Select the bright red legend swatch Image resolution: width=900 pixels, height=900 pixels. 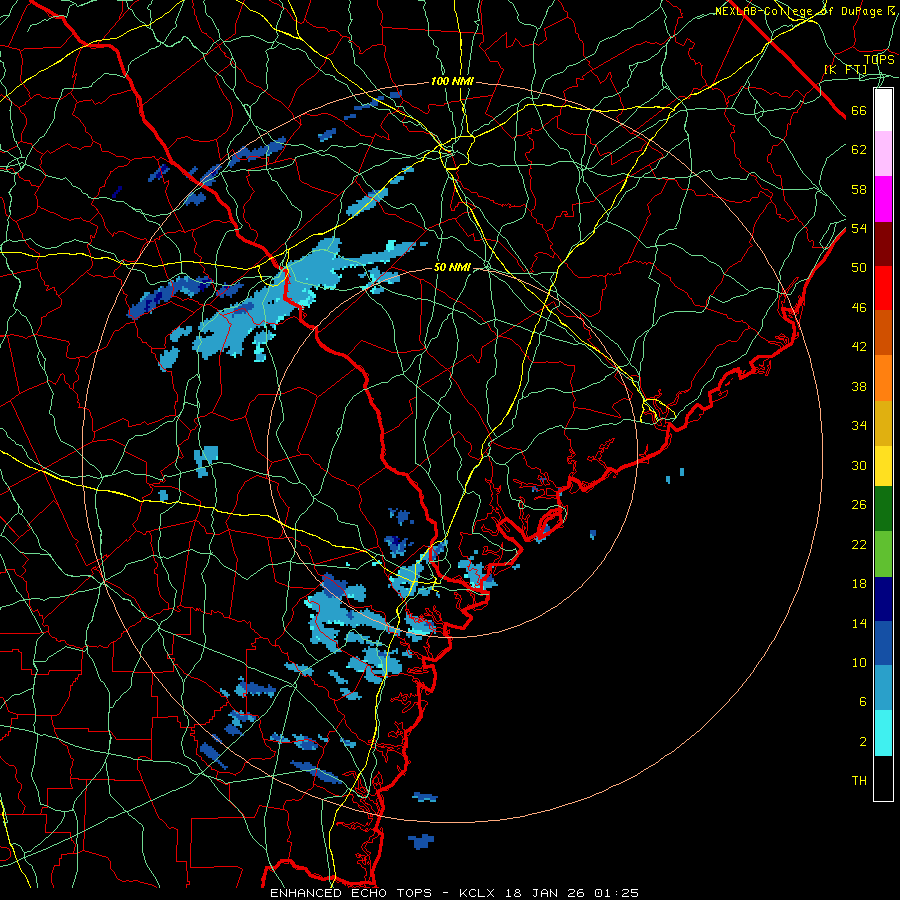[x=883, y=288]
